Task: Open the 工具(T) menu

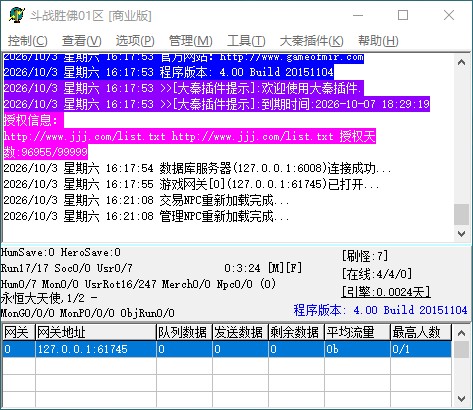Action: pyautogui.click(x=246, y=41)
